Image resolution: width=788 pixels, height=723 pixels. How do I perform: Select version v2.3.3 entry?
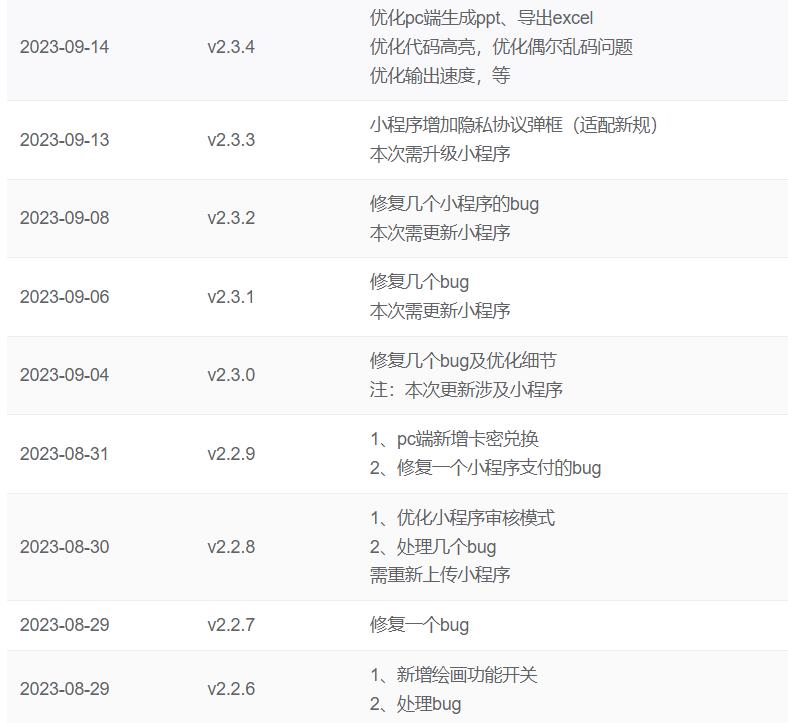(231, 140)
